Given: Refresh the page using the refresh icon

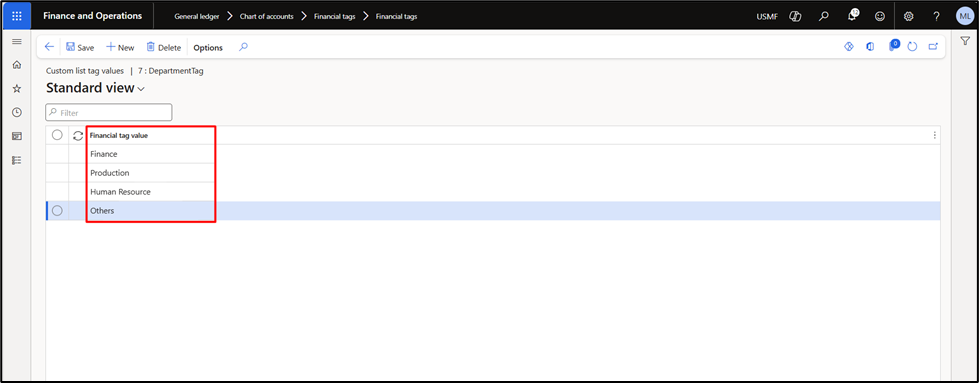Looking at the screenshot, I should pos(912,47).
